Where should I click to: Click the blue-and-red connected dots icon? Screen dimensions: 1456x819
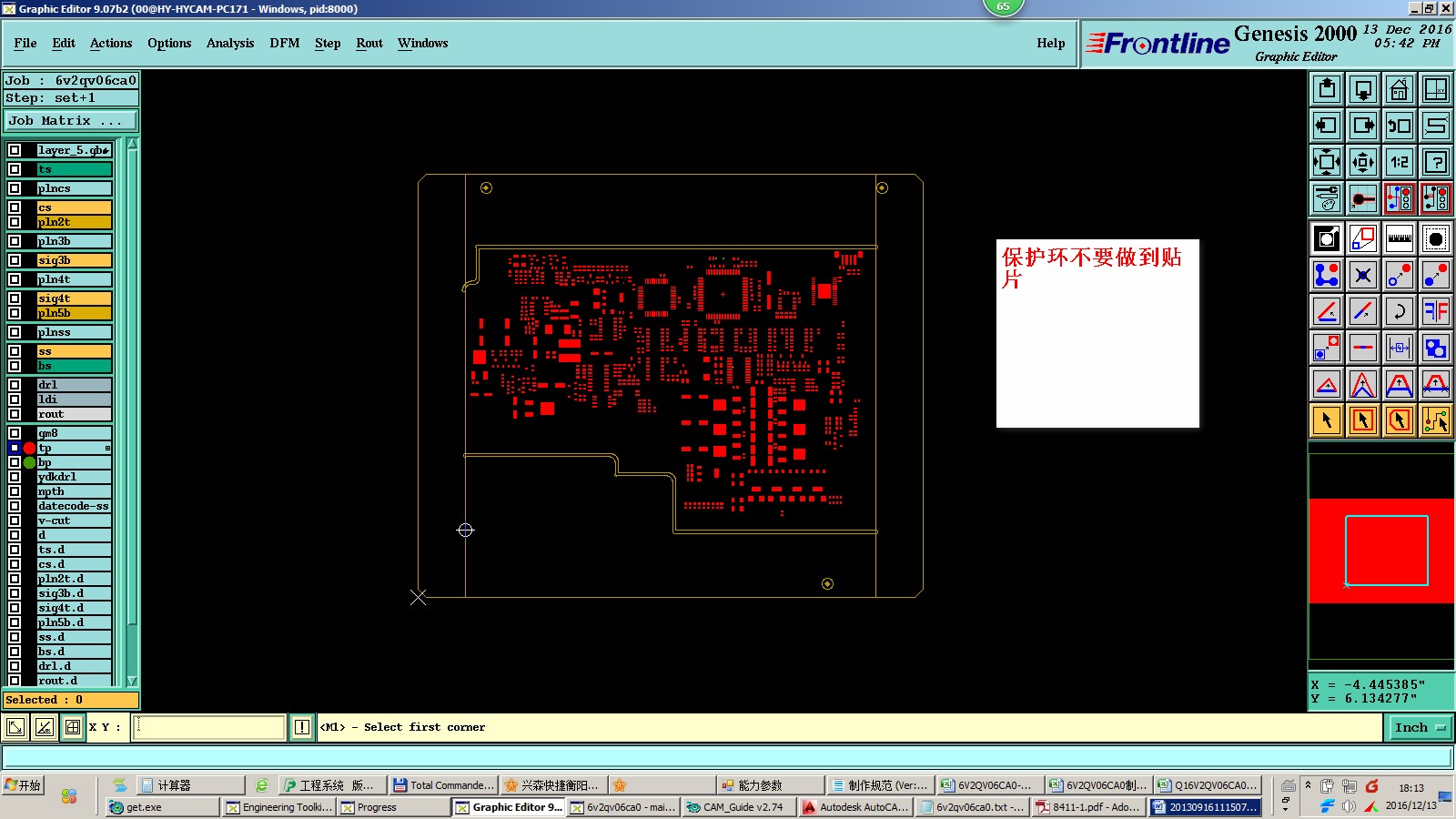(1327, 275)
